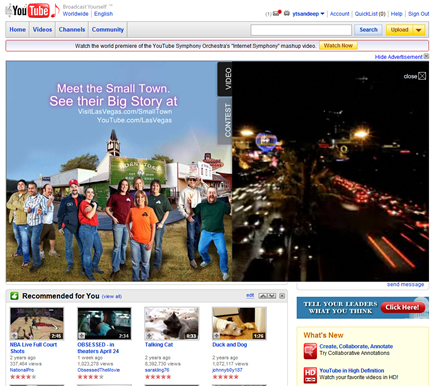Open the Videos tab
The image size is (435, 386).
click(42, 30)
